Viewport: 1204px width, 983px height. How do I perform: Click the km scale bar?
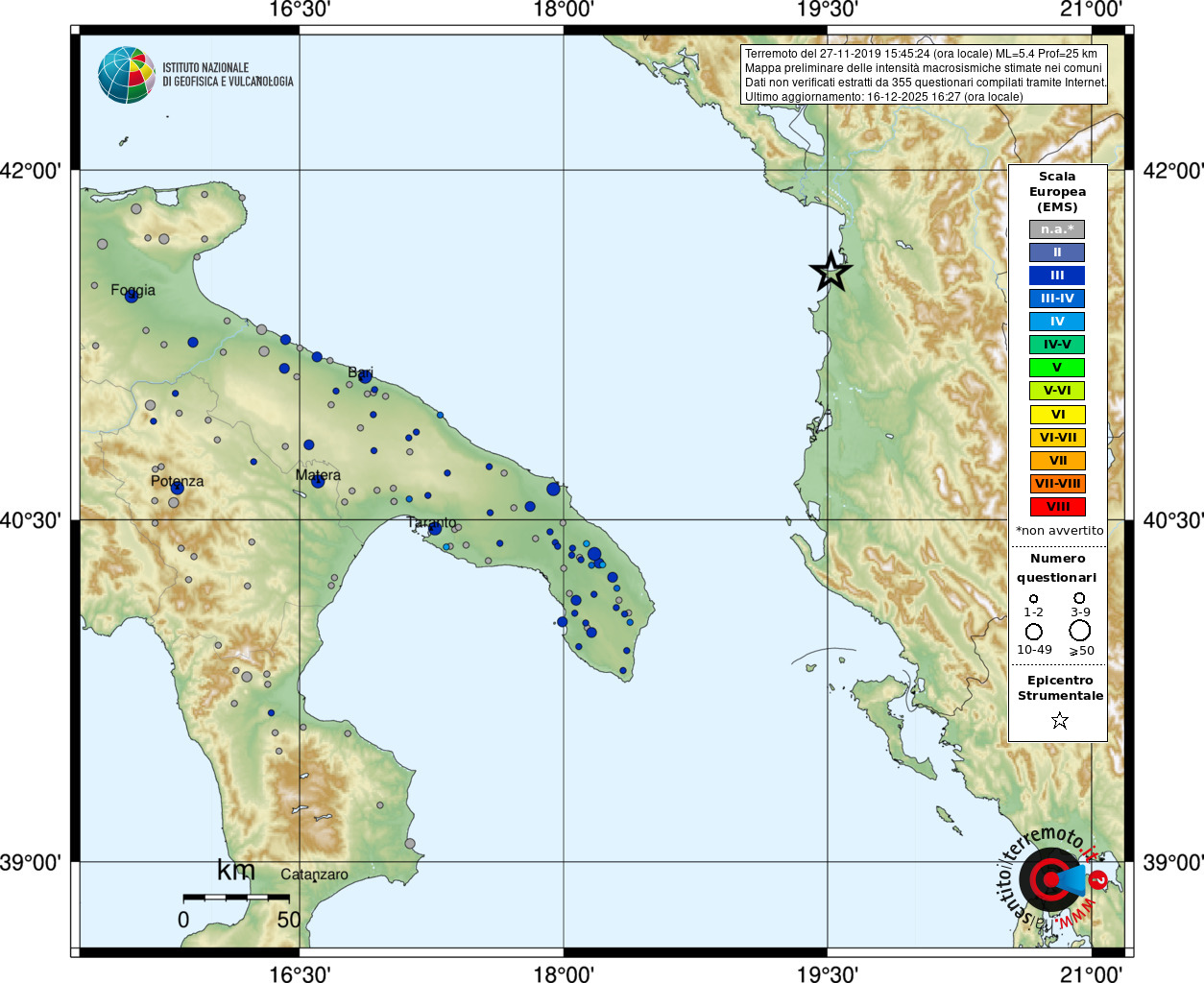point(236,897)
